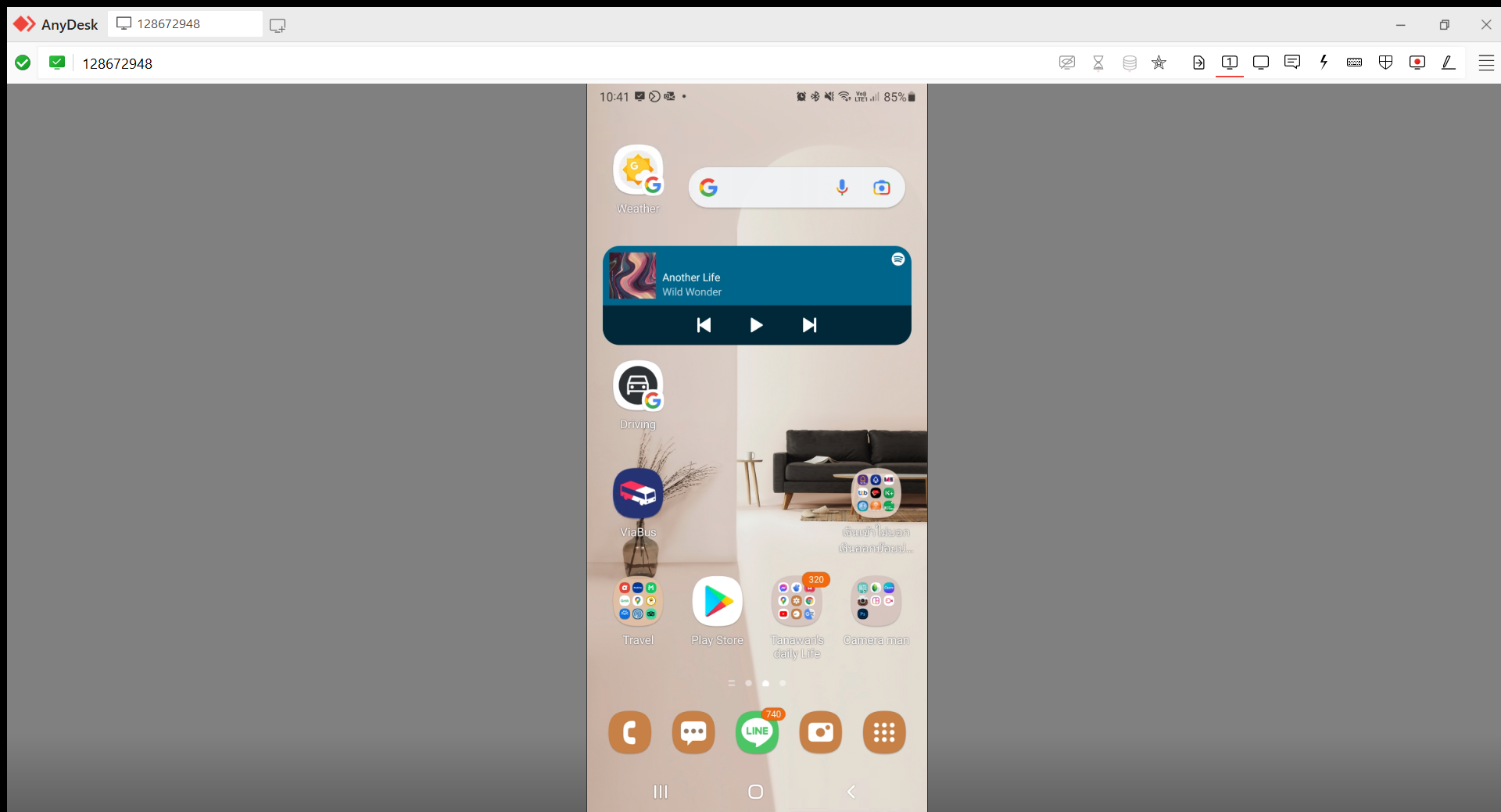Open the Travel folder
Viewport: 1501px width, 812px height.
[638, 601]
